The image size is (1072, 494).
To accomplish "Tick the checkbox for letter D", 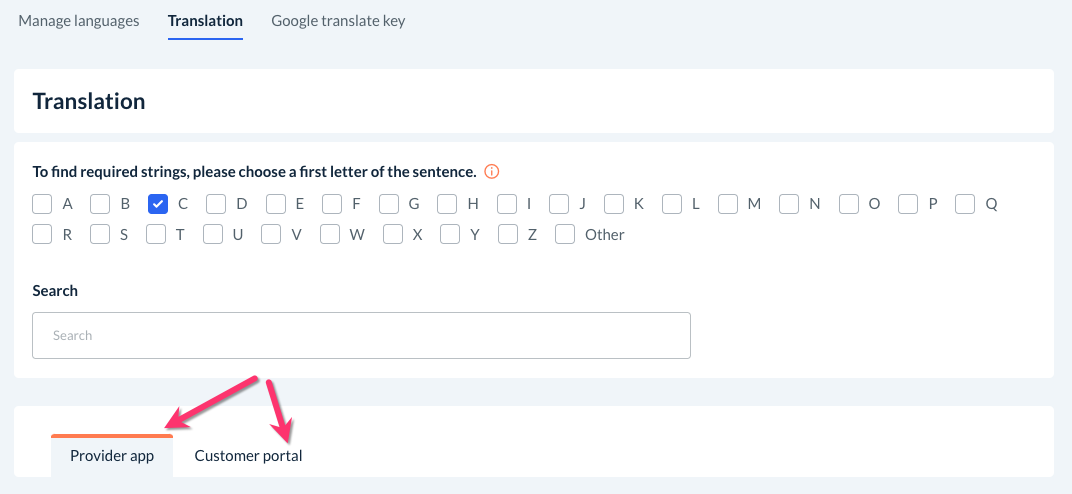I will pyautogui.click(x=216, y=204).
